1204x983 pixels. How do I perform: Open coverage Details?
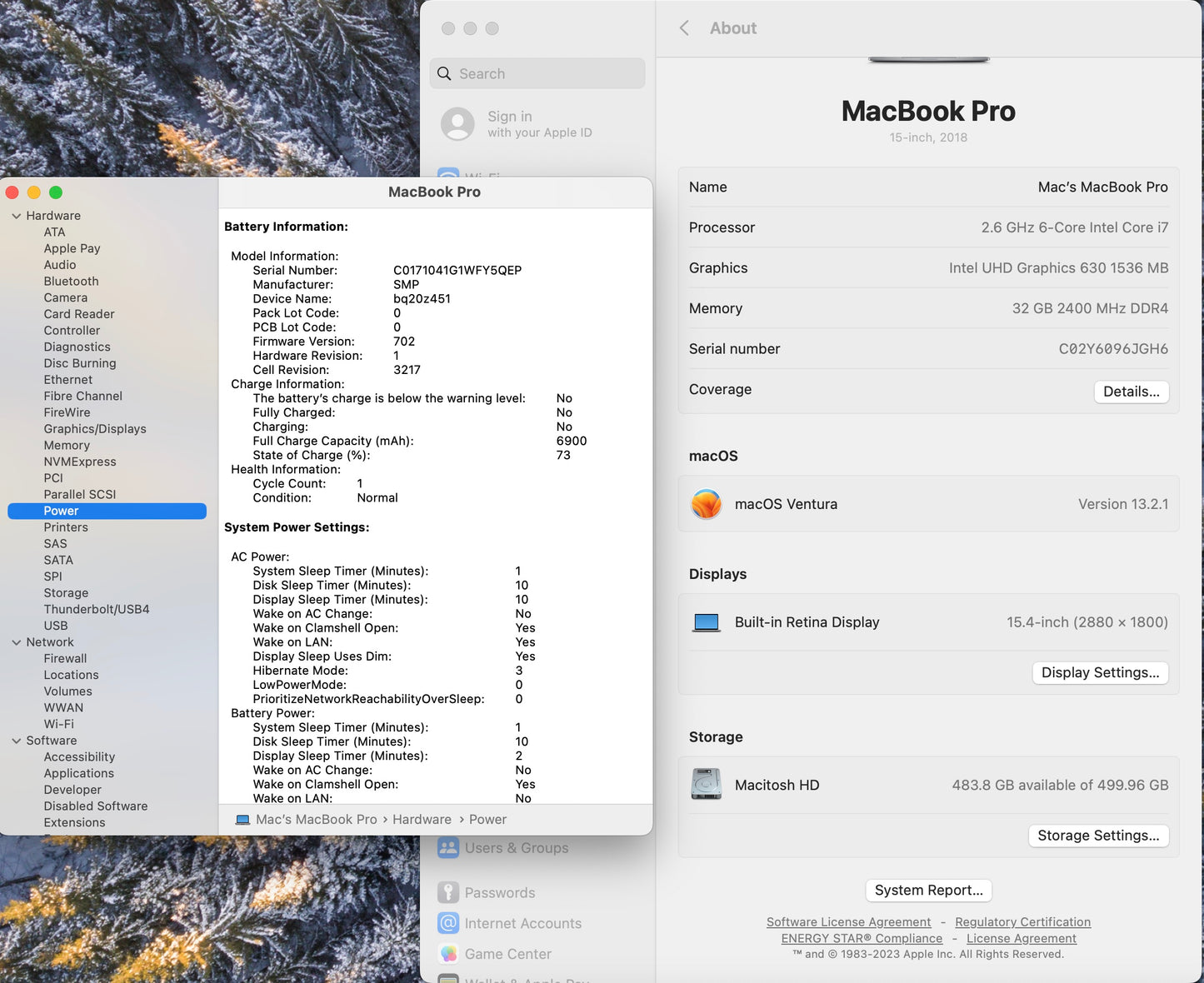[x=1131, y=391]
